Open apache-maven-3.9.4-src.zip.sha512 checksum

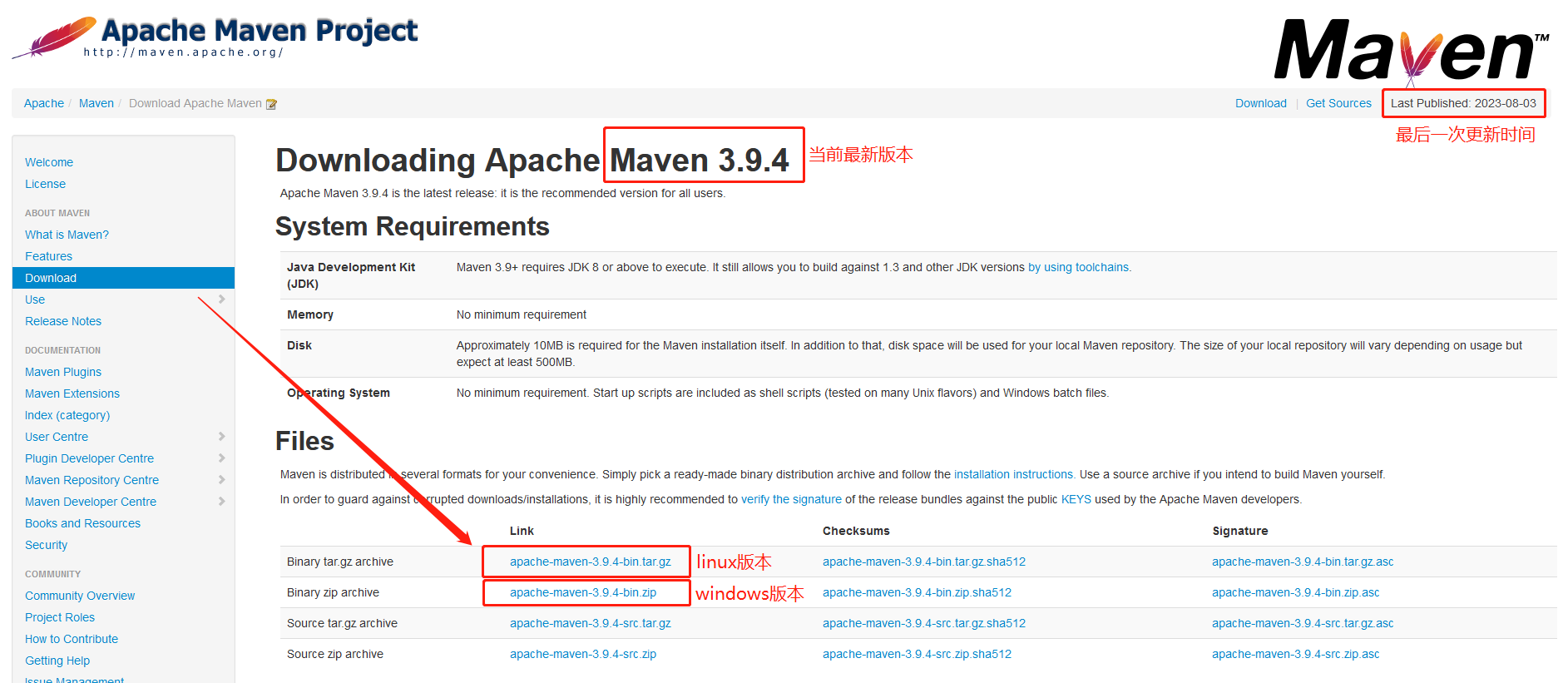[918, 654]
